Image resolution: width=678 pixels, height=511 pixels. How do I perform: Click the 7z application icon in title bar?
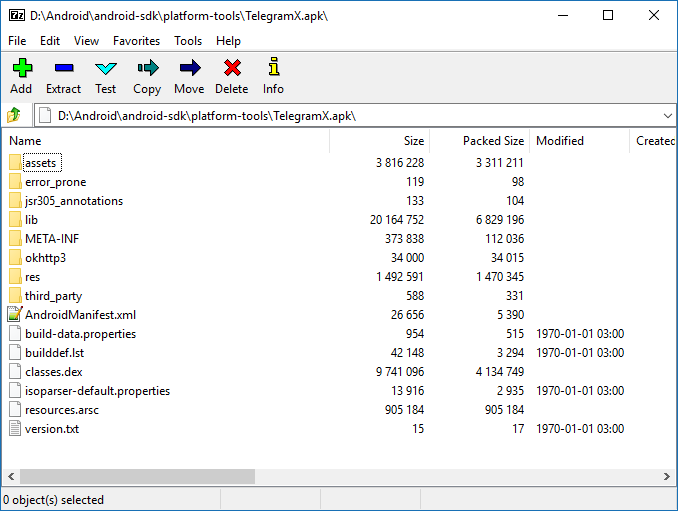[x=17, y=16]
